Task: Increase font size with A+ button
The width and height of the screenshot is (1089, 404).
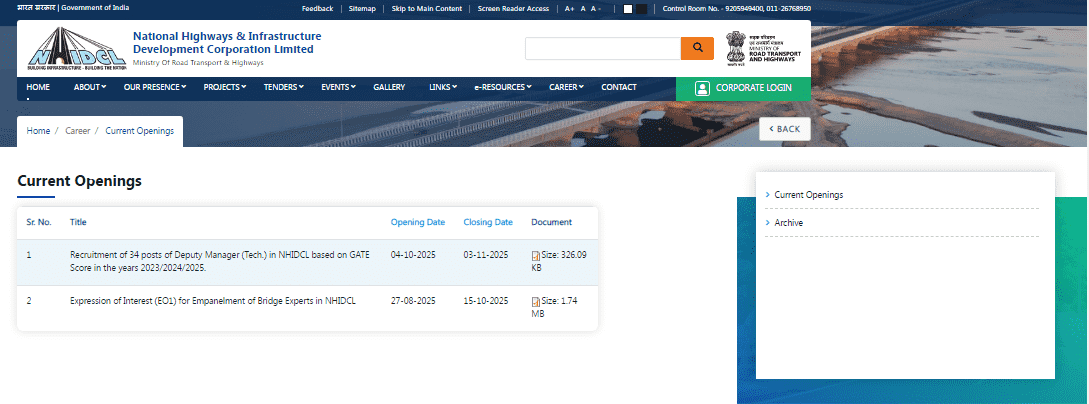Action: pos(569,8)
